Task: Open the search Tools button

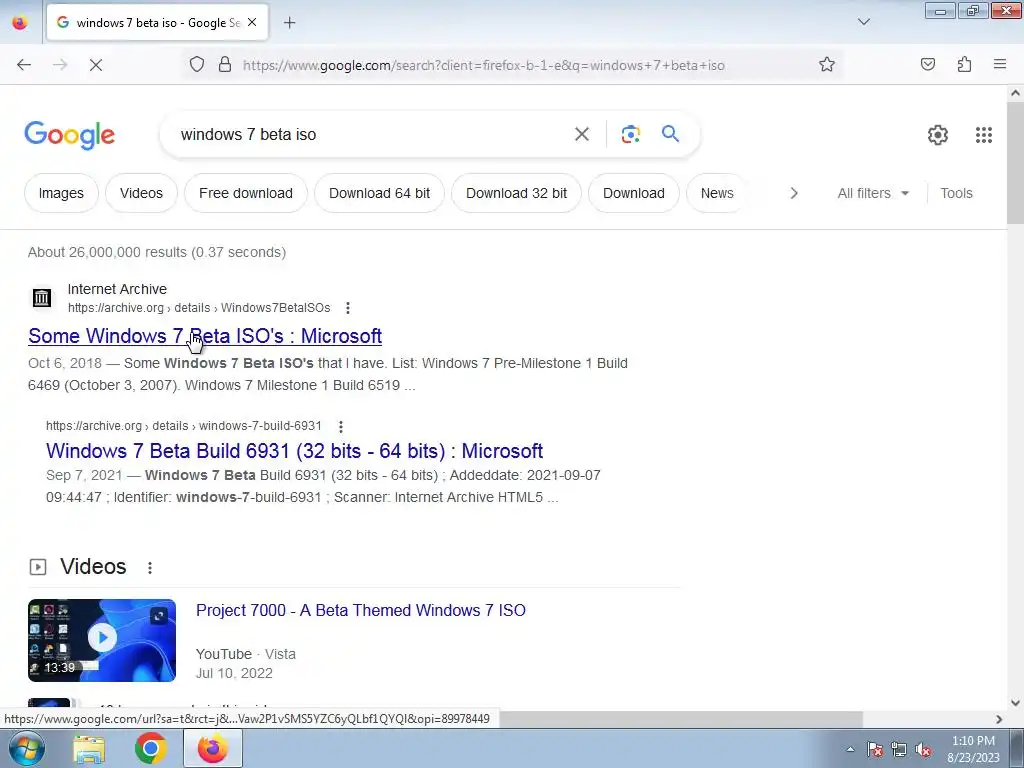Action: point(956,193)
